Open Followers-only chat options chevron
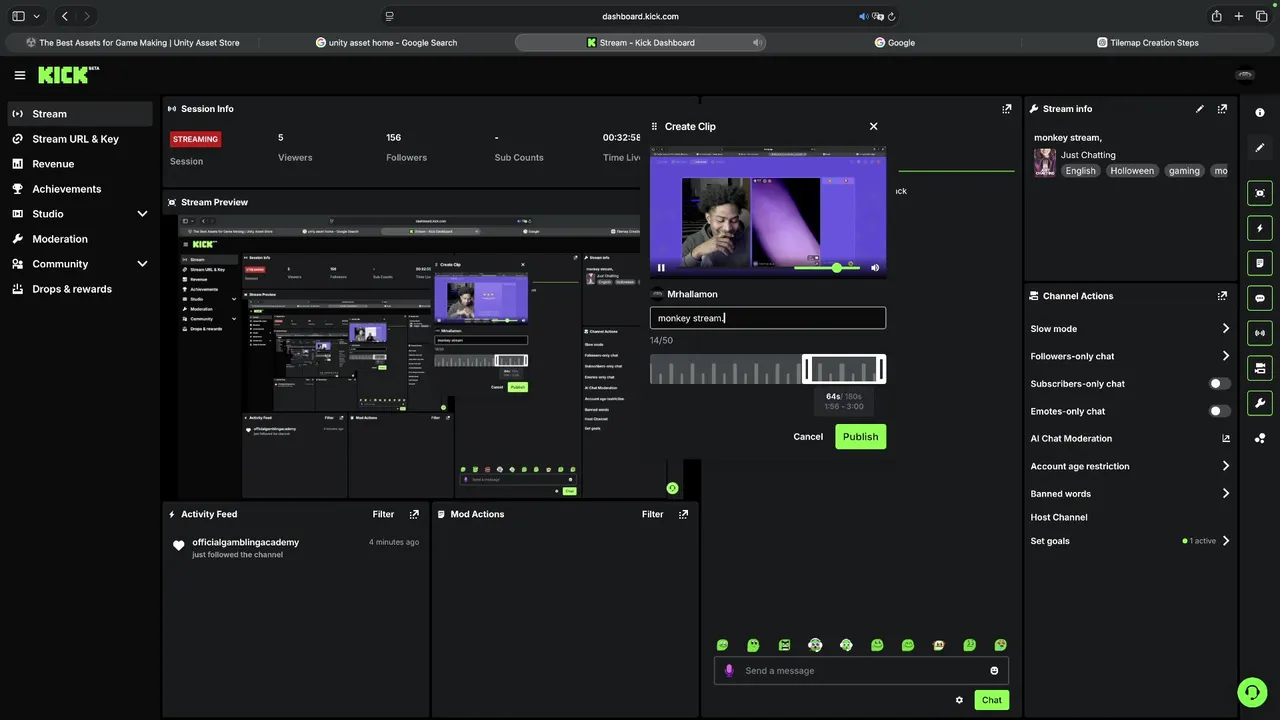Screen dimensions: 1280x720 pos(1226,356)
